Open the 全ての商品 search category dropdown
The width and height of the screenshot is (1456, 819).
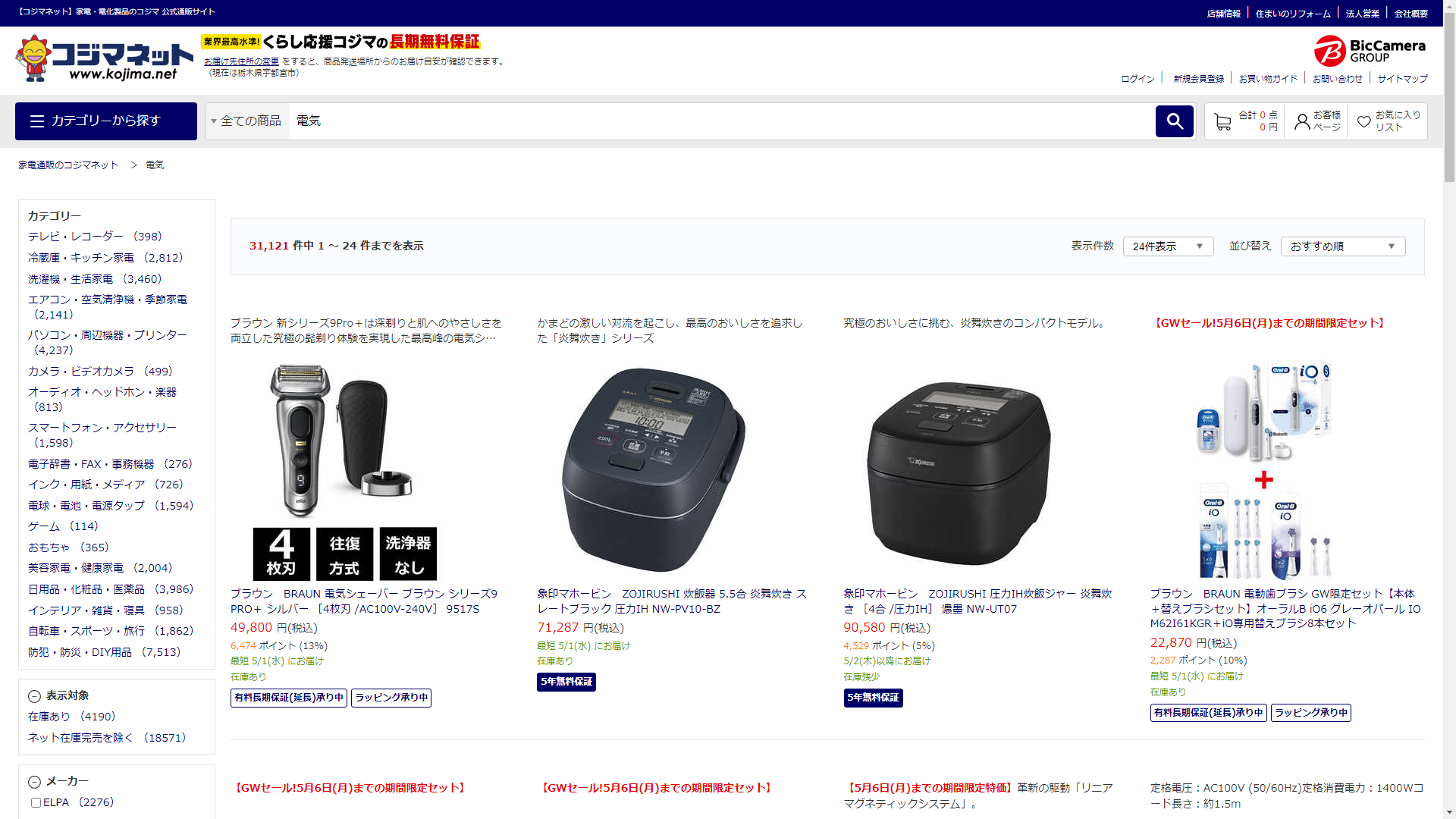(x=246, y=121)
